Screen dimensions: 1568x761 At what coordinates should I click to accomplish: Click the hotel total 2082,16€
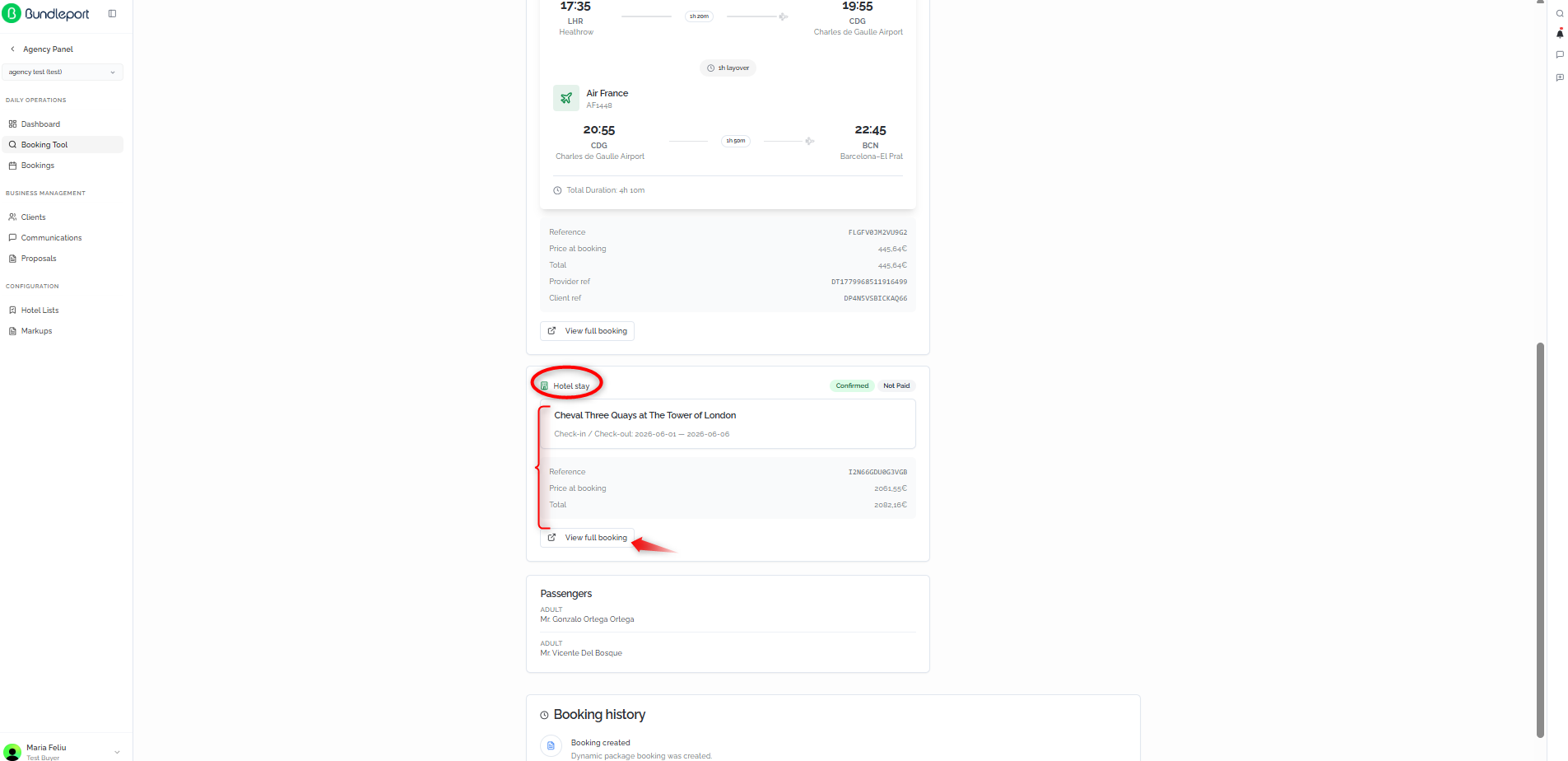click(x=891, y=505)
